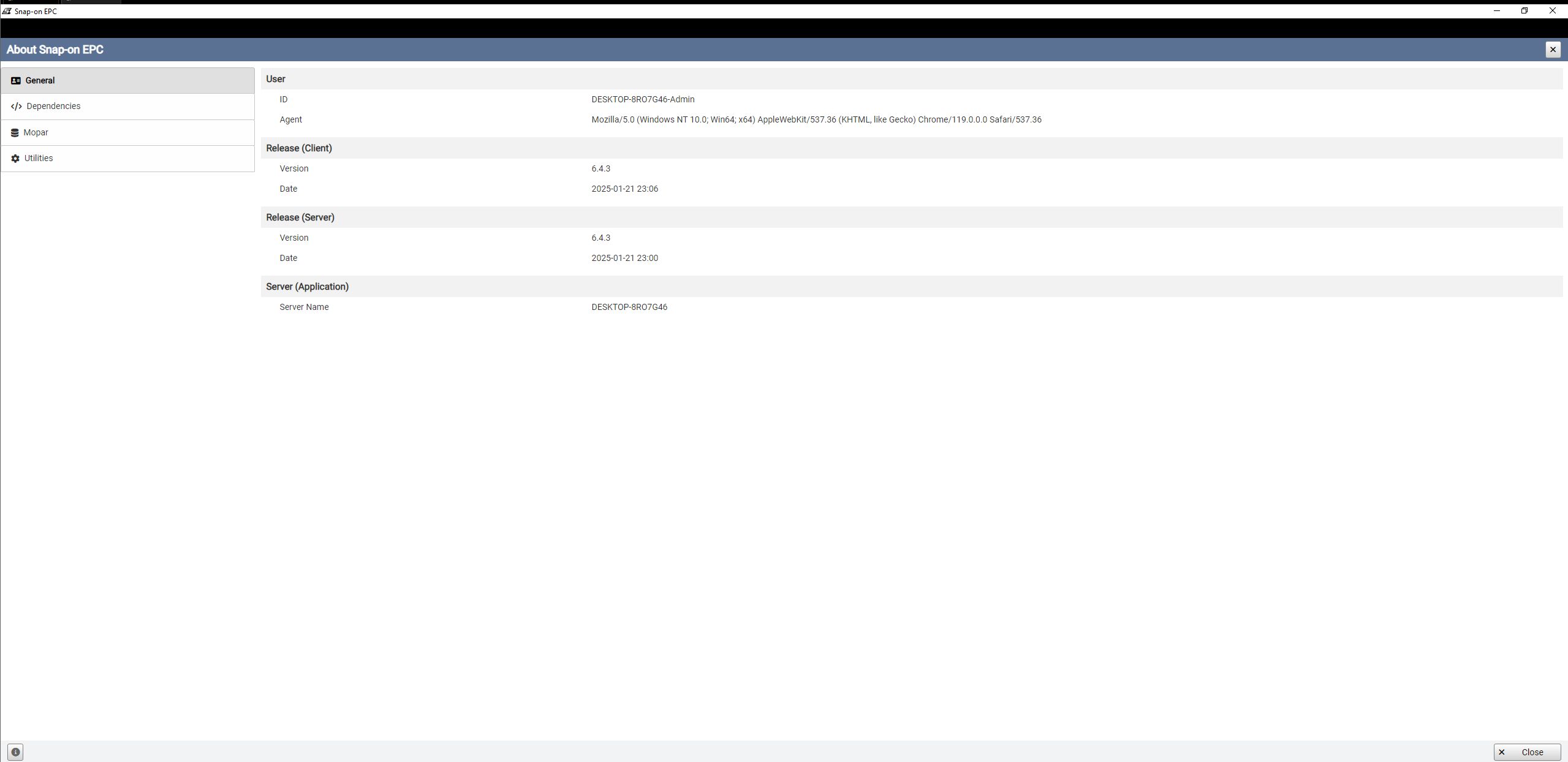Click the Server Name label
This screenshot has height=762, width=1568.
point(304,307)
